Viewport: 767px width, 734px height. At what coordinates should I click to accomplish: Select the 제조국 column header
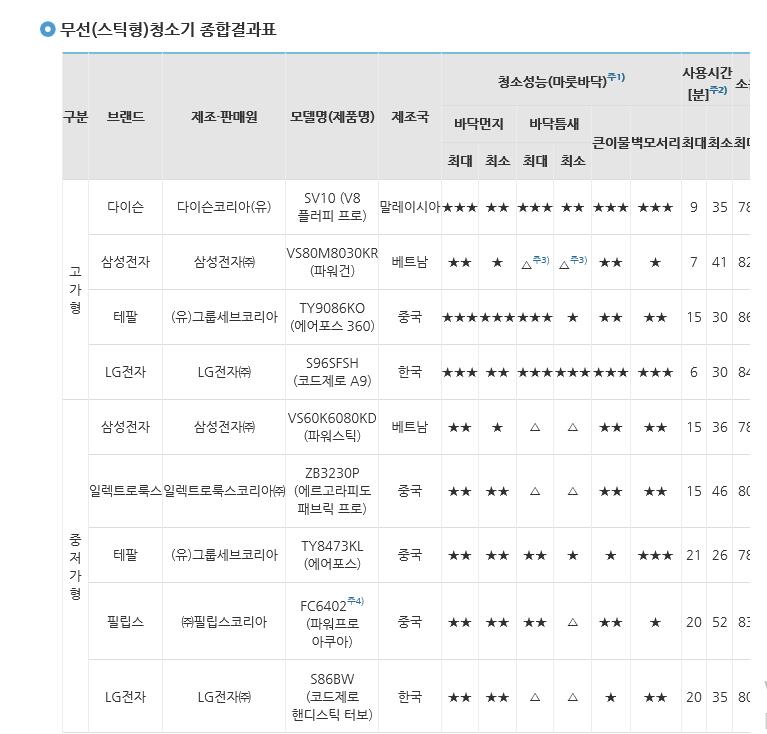410,116
